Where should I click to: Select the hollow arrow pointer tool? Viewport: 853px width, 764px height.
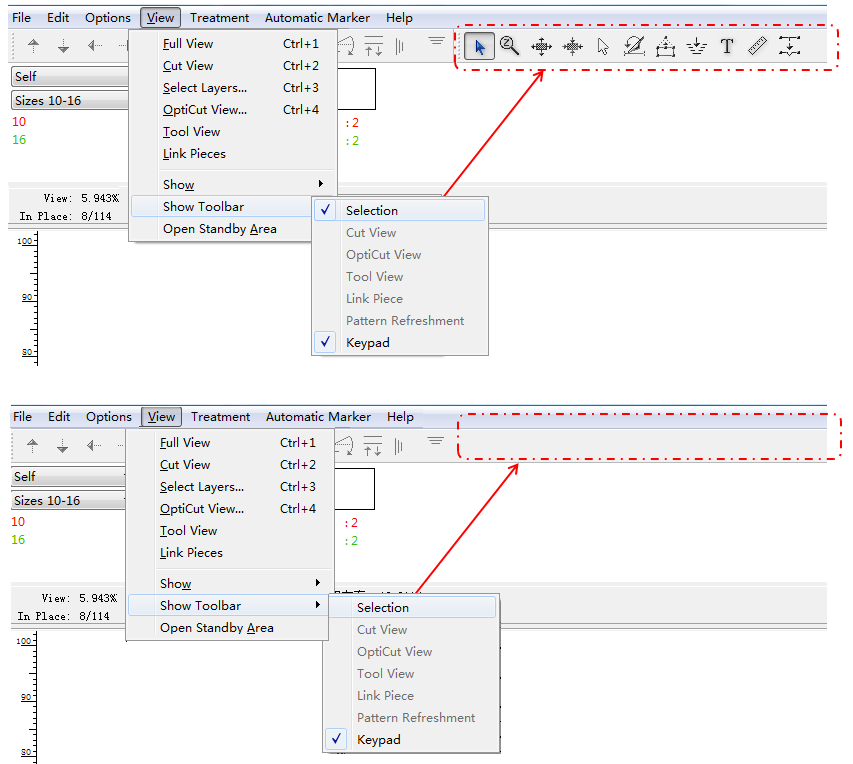coord(603,46)
